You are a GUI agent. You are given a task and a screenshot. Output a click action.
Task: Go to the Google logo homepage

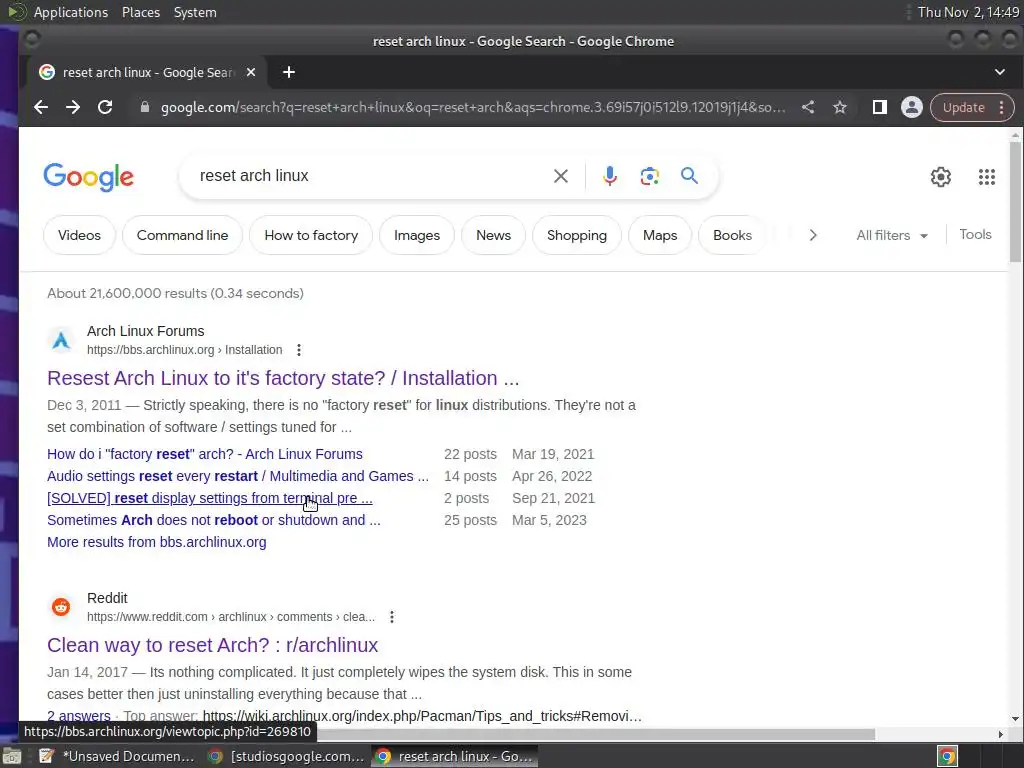(89, 177)
